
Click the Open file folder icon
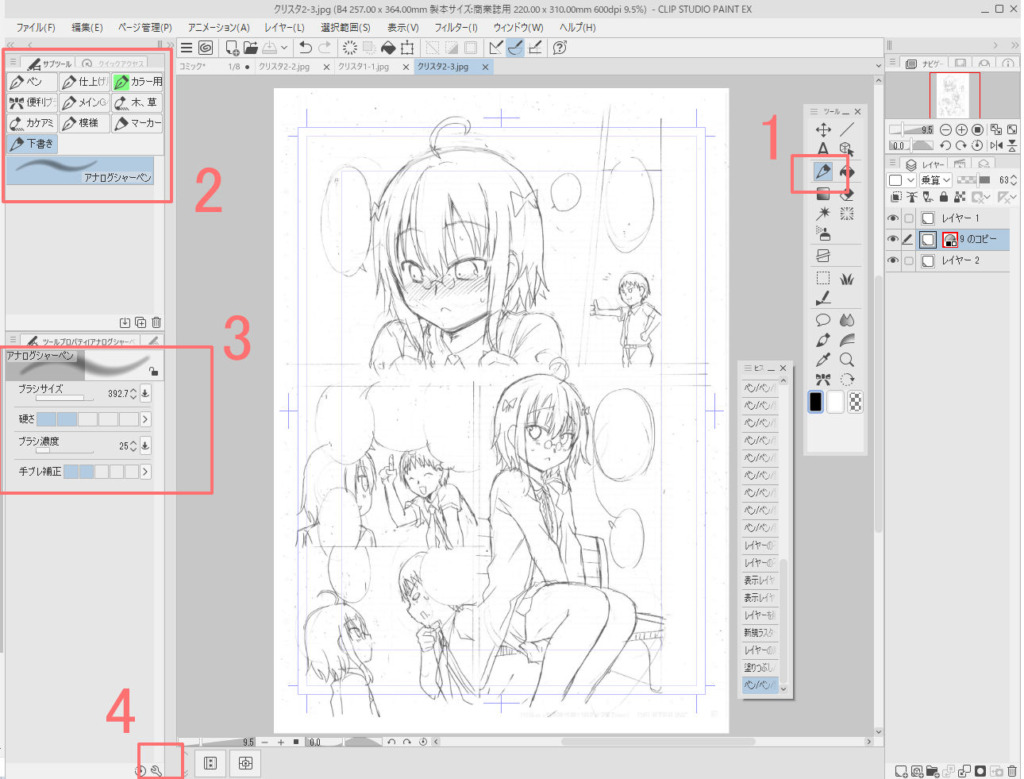250,48
